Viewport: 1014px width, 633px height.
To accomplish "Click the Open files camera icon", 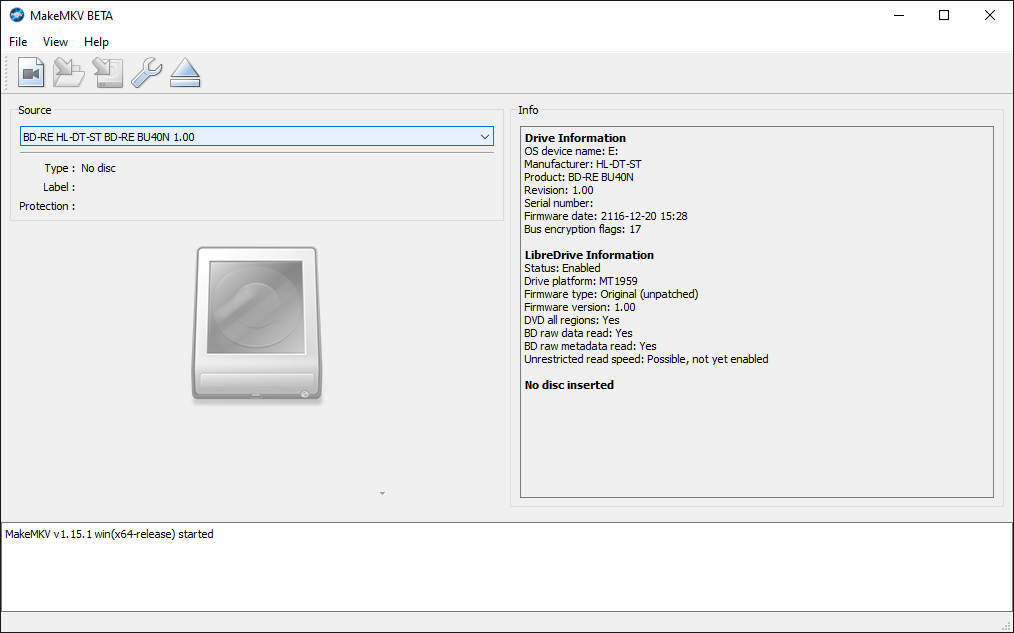I will (31, 72).
